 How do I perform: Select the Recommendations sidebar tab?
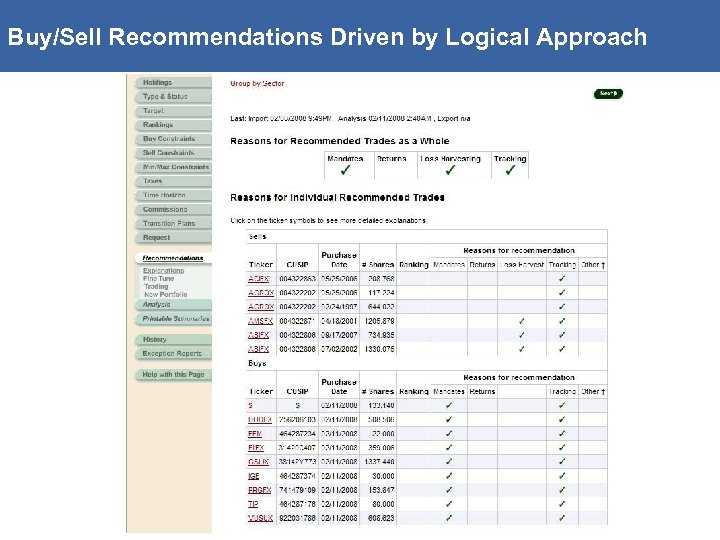point(173,258)
